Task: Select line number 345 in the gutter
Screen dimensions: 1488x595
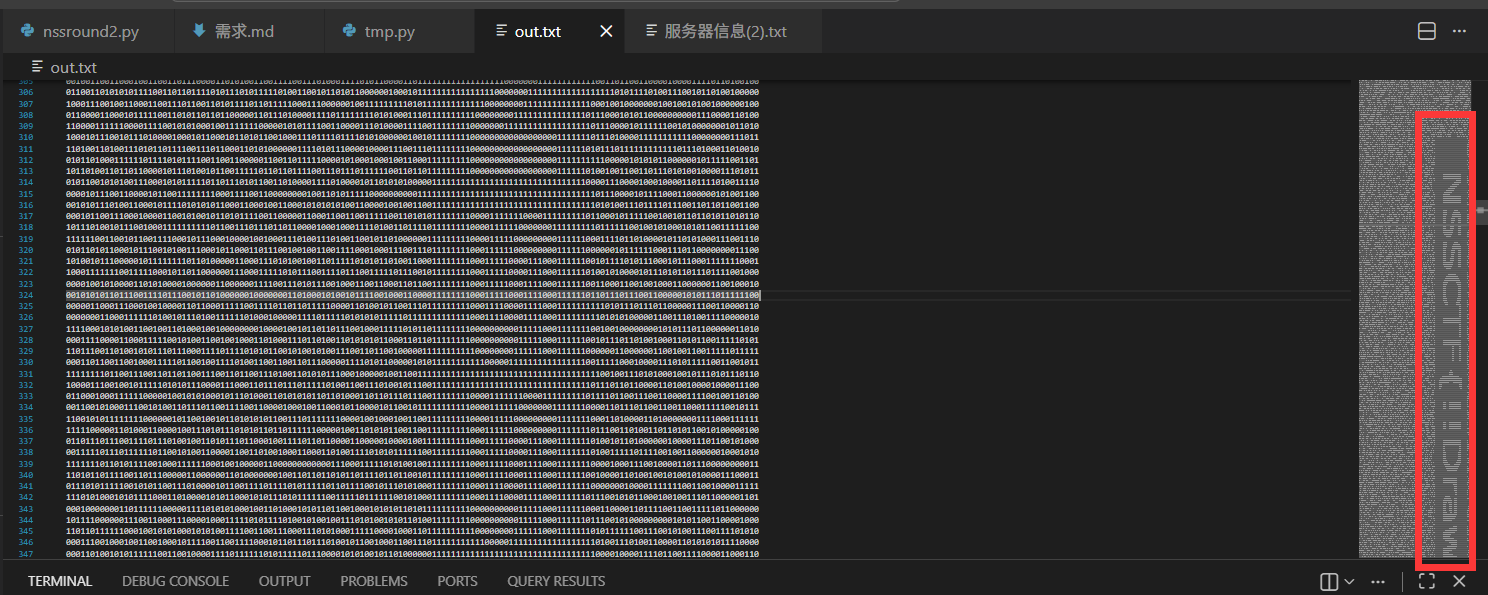Action: [26, 532]
